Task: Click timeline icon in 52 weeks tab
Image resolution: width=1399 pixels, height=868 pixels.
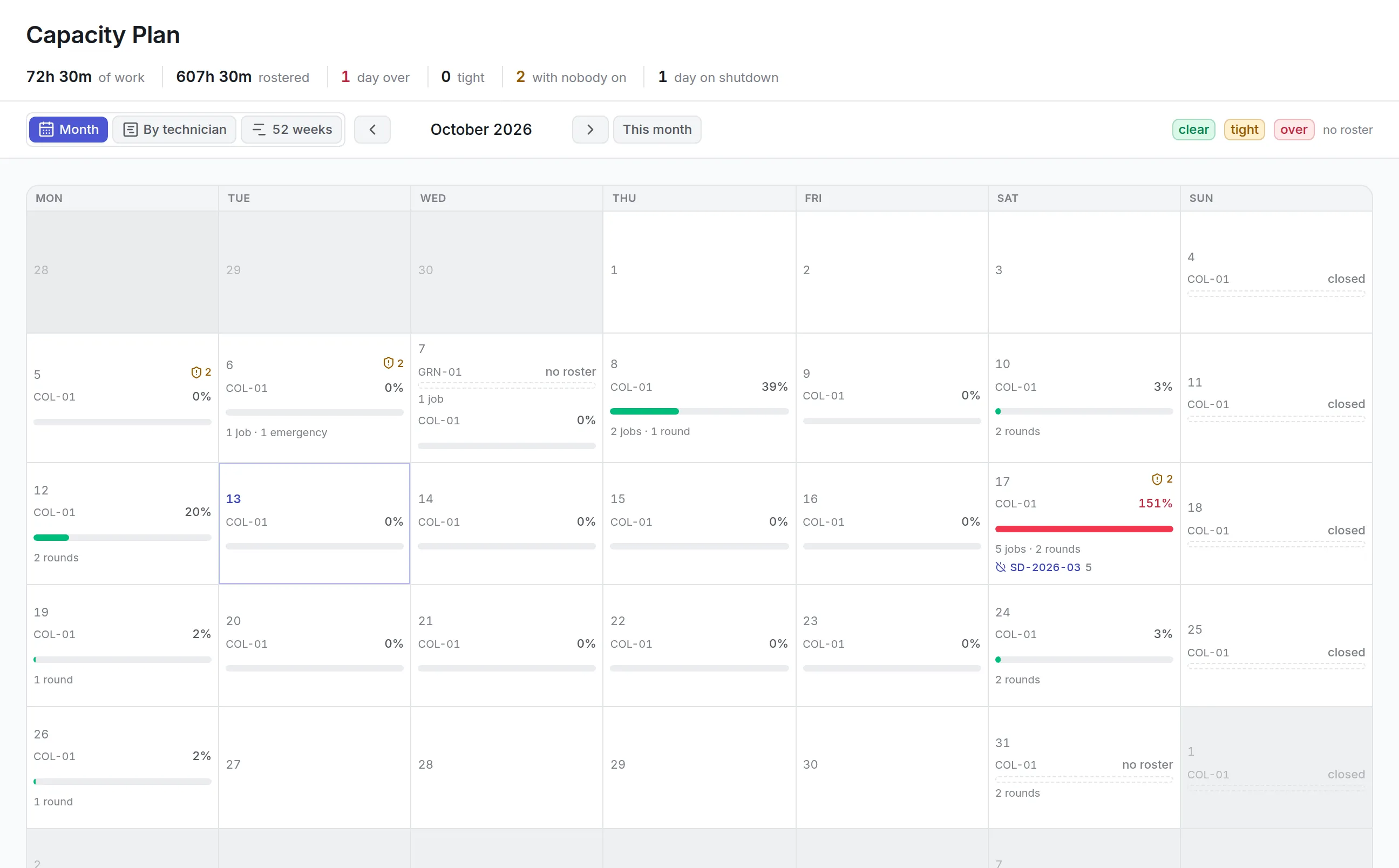Action: (259, 130)
